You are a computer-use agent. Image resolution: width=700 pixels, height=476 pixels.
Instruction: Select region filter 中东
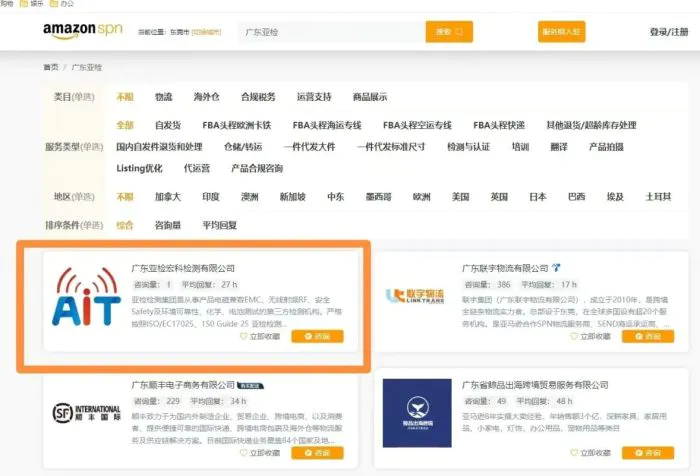tap(335, 196)
